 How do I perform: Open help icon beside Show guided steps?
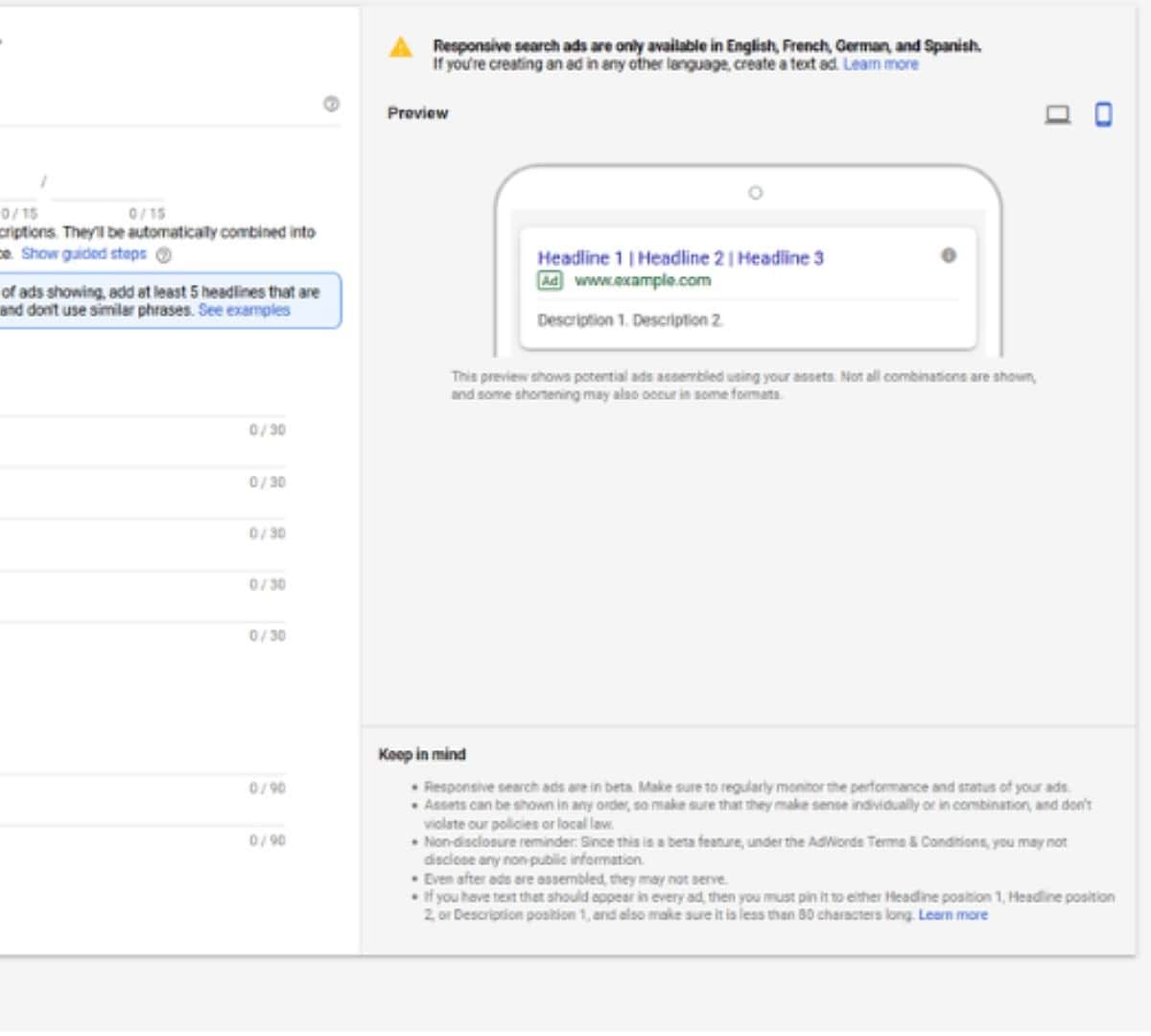pyautogui.click(x=164, y=255)
